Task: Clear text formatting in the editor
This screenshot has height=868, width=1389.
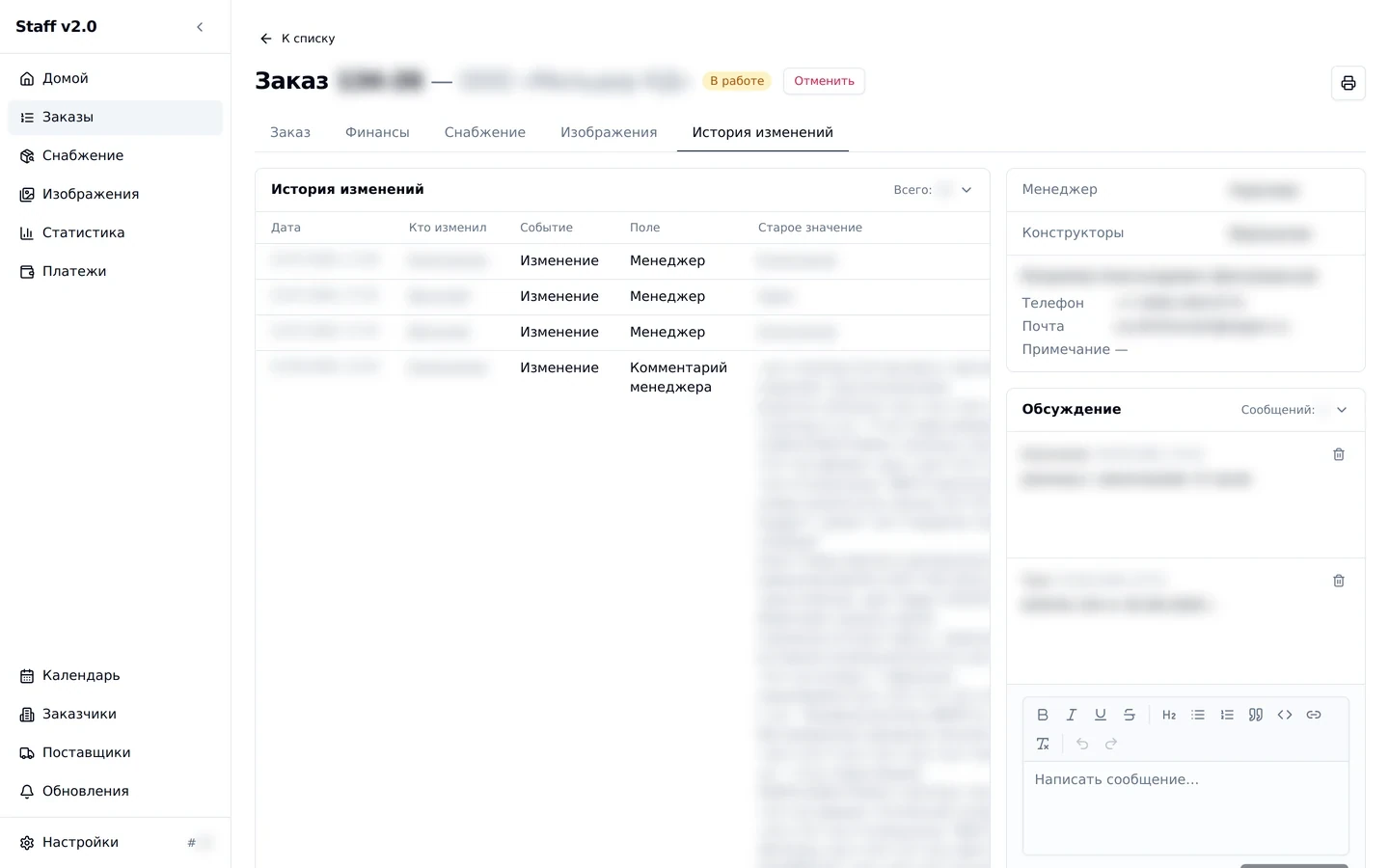Action: point(1043,744)
